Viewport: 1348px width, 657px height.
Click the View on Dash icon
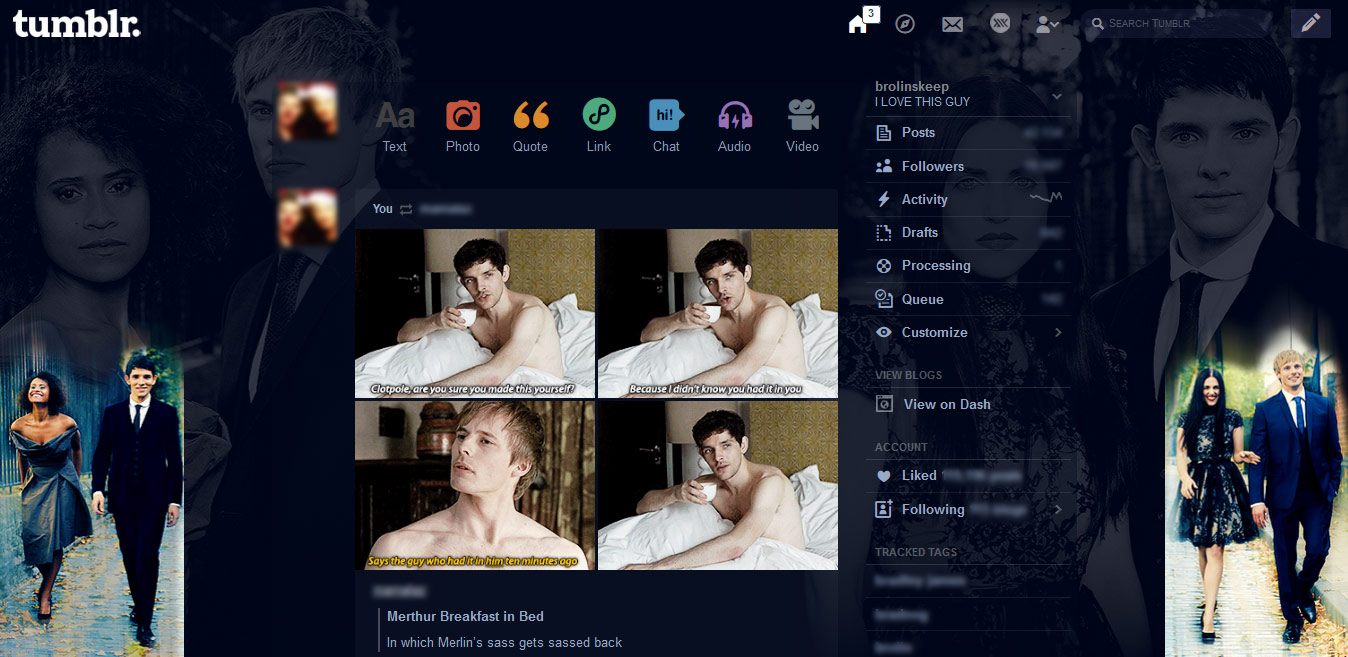click(x=884, y=404)
